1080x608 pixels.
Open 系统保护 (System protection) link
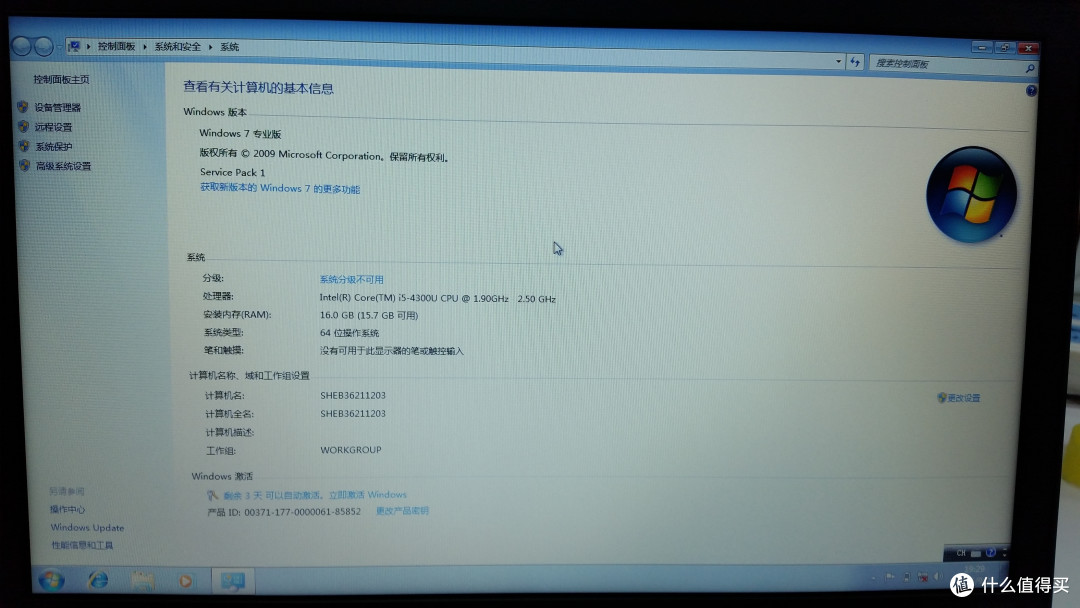[54, 147]
